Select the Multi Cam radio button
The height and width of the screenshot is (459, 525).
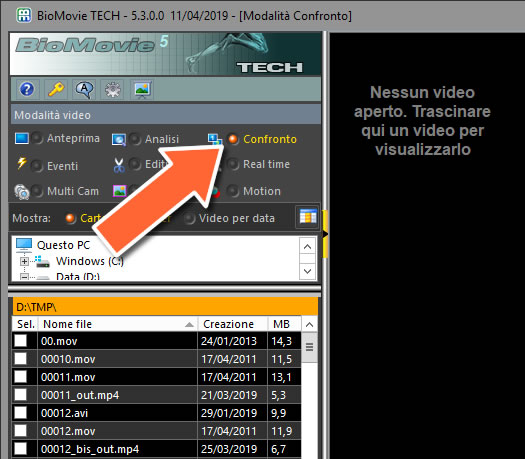[x=37, y=191]
